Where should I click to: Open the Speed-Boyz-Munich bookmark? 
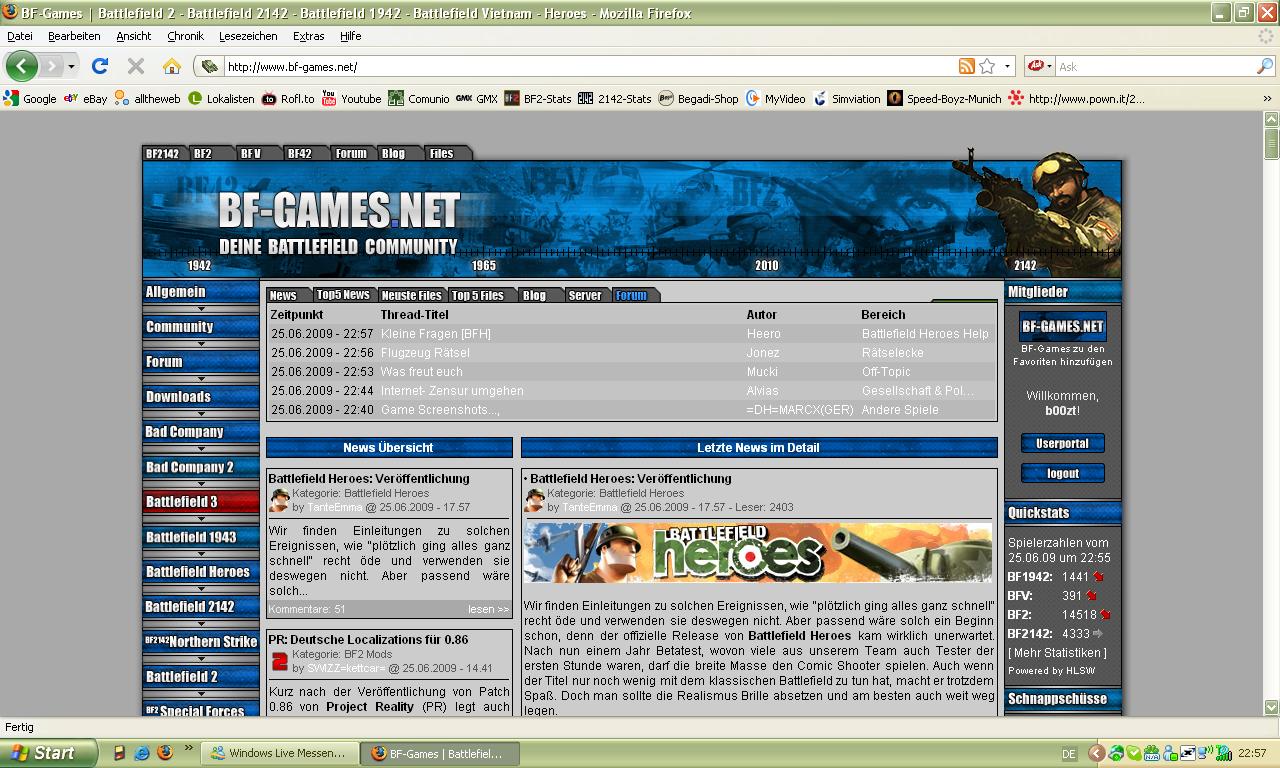click(945, 98)
